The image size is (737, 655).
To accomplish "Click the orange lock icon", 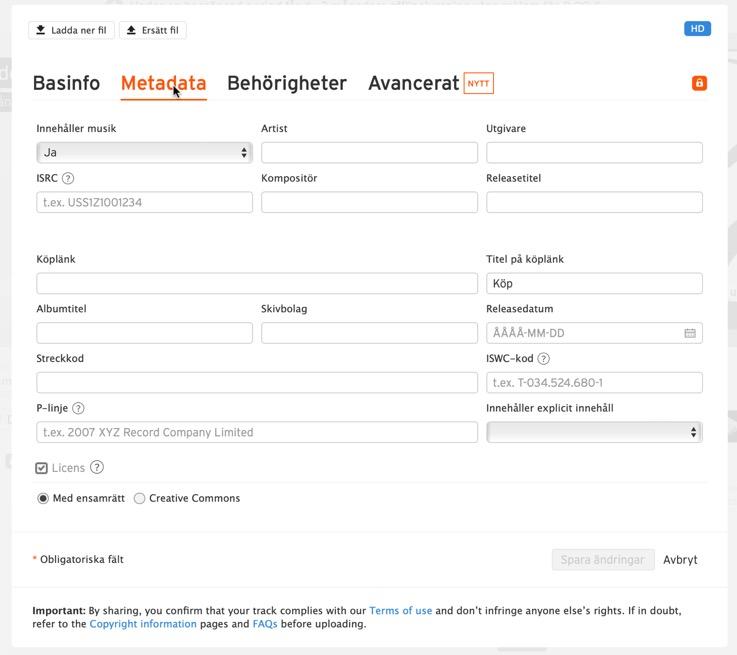I will [699, 83].
